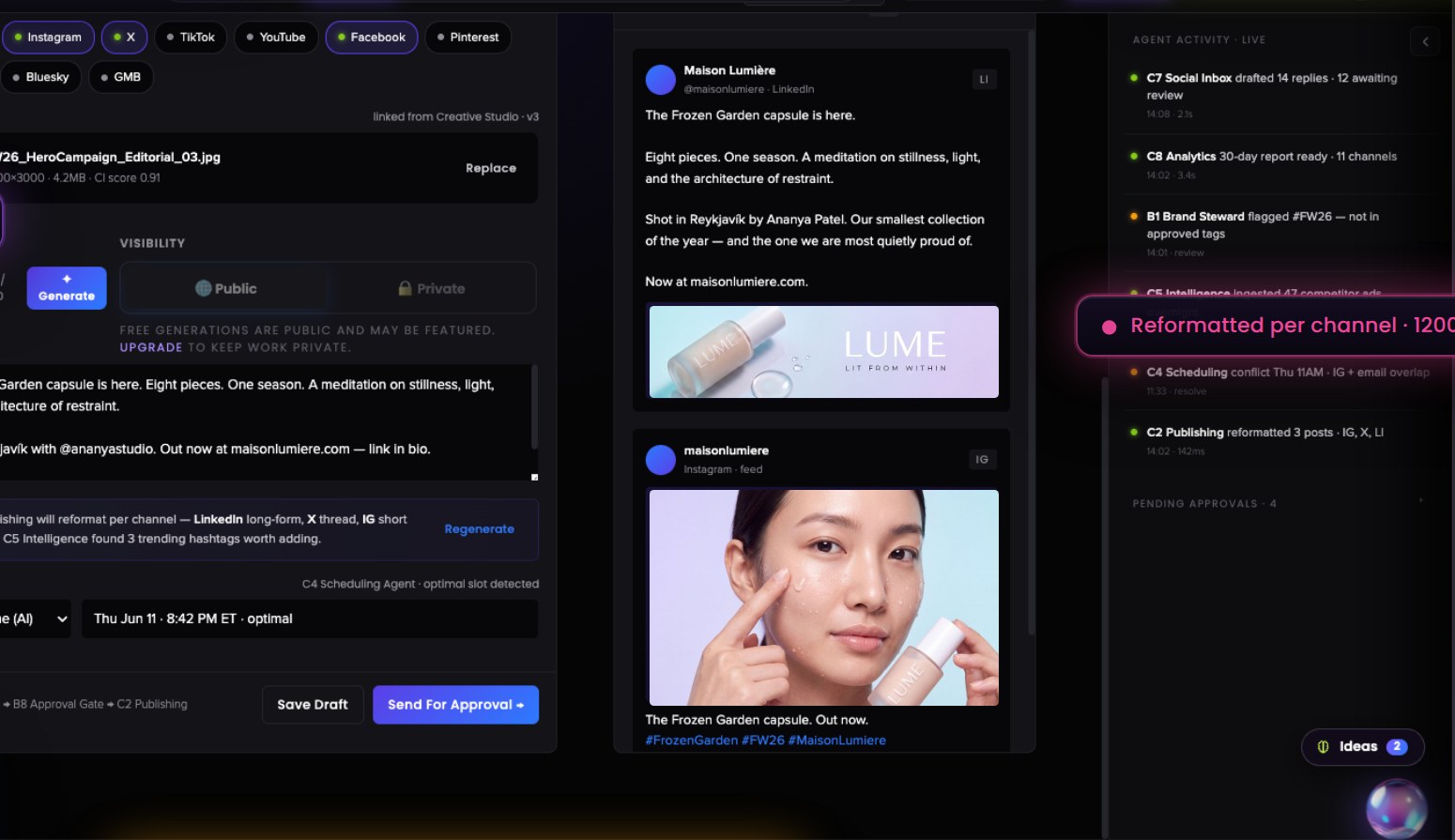Open the (AI) timezone dropdown

point(35,619)
